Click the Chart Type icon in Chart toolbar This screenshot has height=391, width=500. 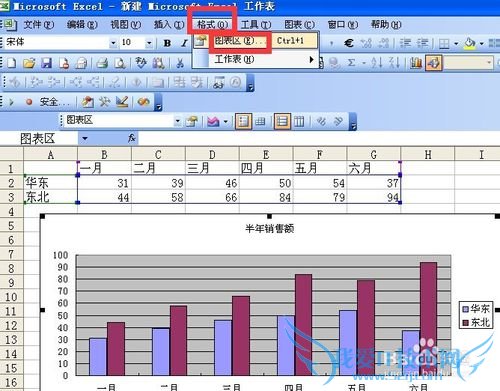pyautogui.click(x=213, y=121)
